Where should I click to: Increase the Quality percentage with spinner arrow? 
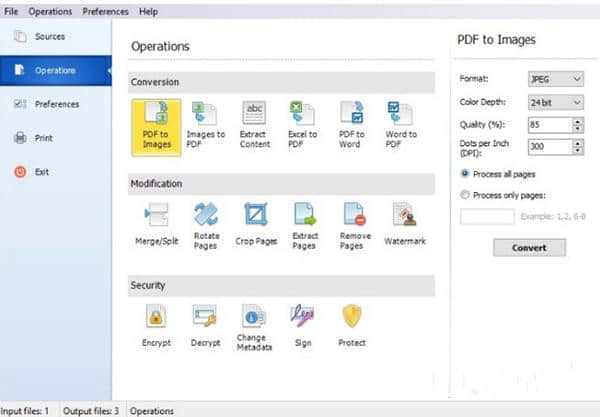tap(578, 121)
